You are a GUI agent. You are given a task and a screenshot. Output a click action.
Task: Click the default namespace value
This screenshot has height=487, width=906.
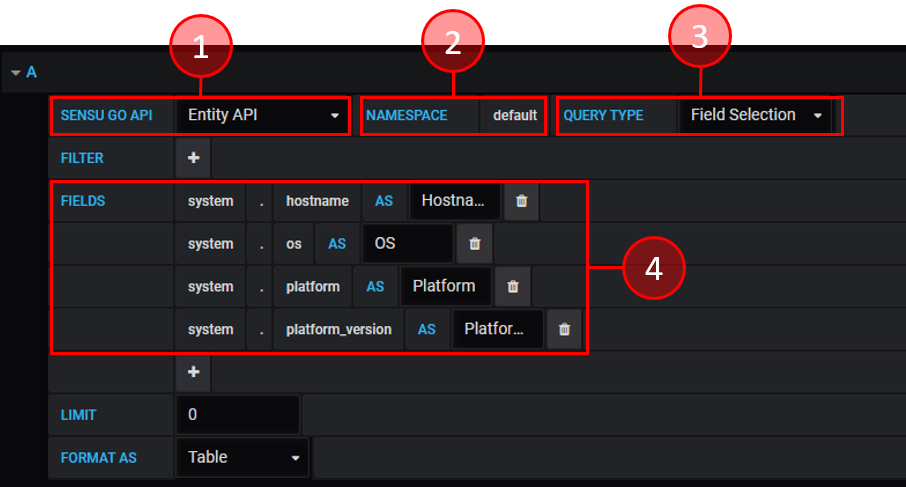click(514, 116)
